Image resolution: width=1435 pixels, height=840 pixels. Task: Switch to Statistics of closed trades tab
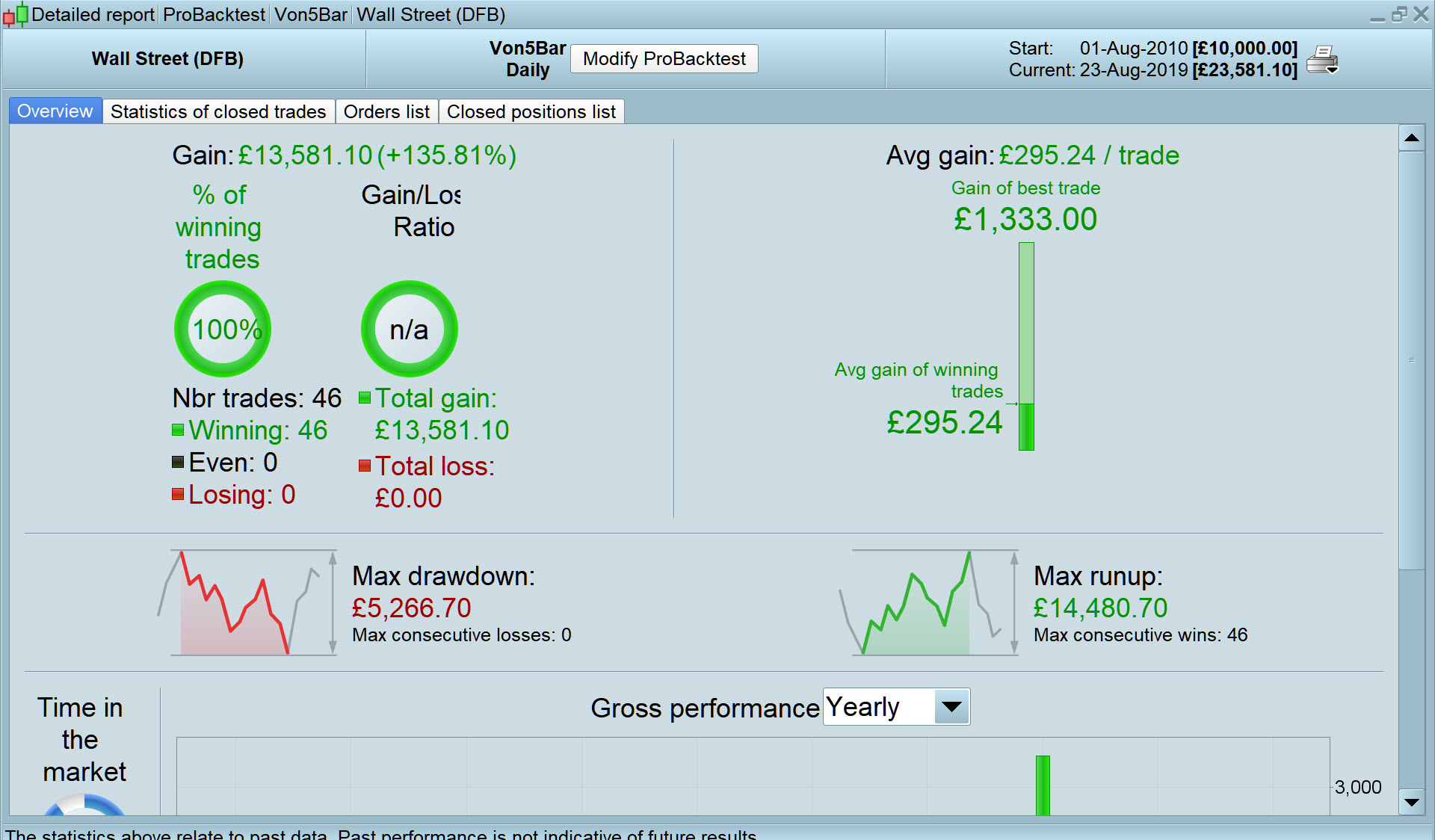[x=218, y=111]
